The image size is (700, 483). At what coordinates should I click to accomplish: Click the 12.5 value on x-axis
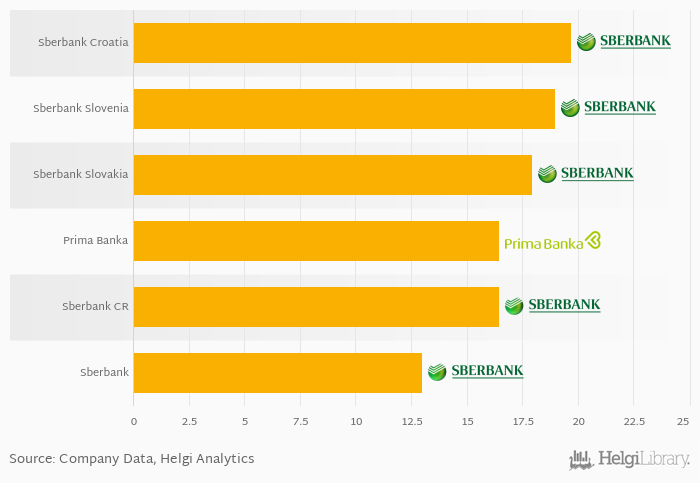click(x=412, y=422)
